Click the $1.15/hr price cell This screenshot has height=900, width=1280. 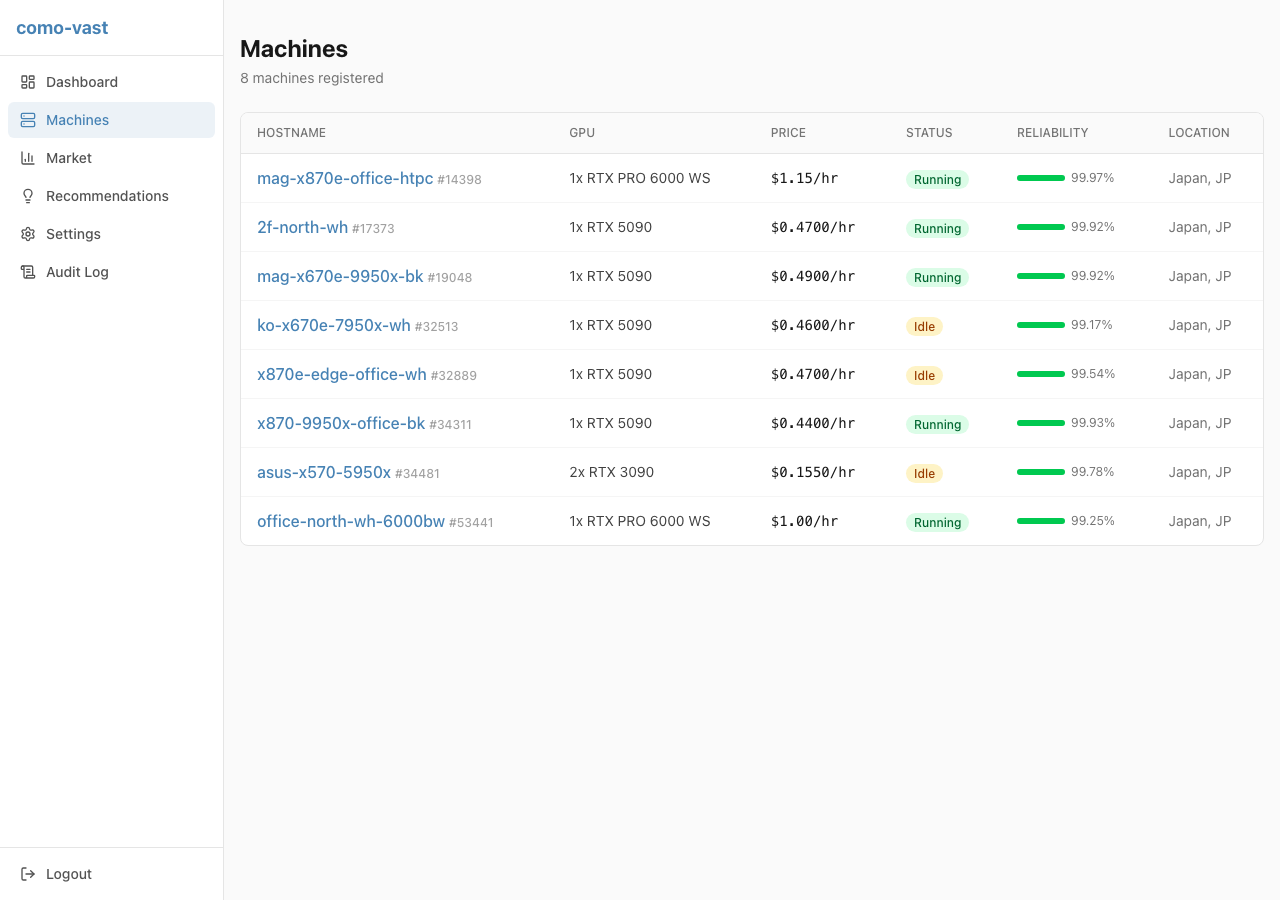tap(804, 178)
